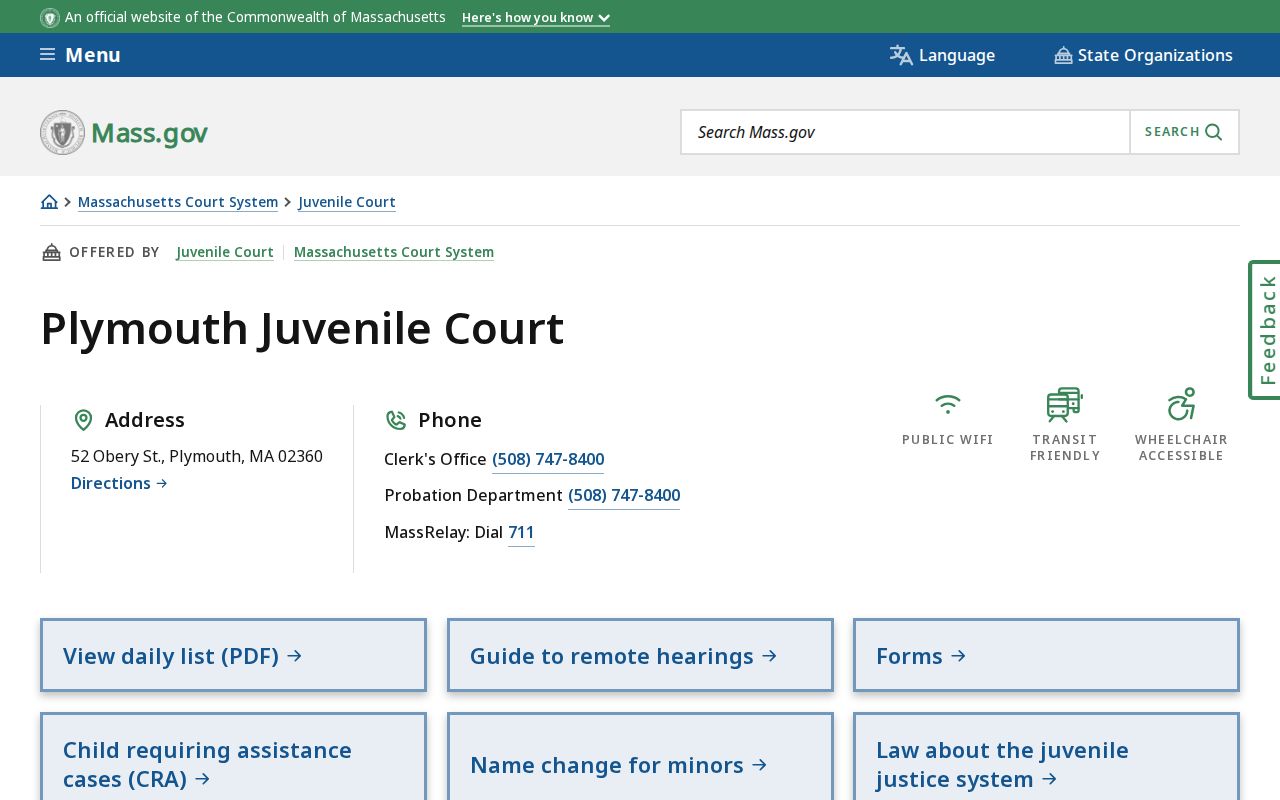Open the Menu navigation
1280x800 pixels.
(80, 55)
